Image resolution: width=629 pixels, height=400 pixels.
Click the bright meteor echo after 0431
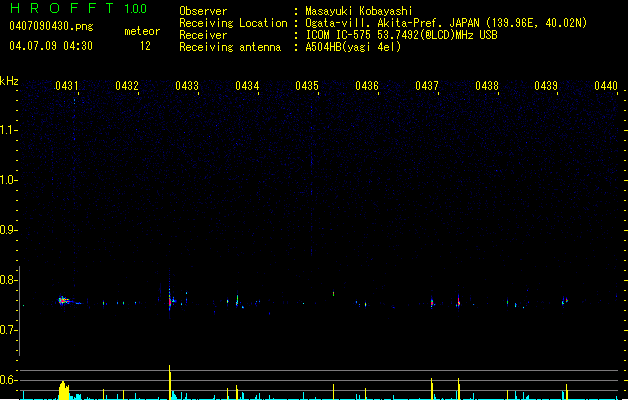(64, 301)
